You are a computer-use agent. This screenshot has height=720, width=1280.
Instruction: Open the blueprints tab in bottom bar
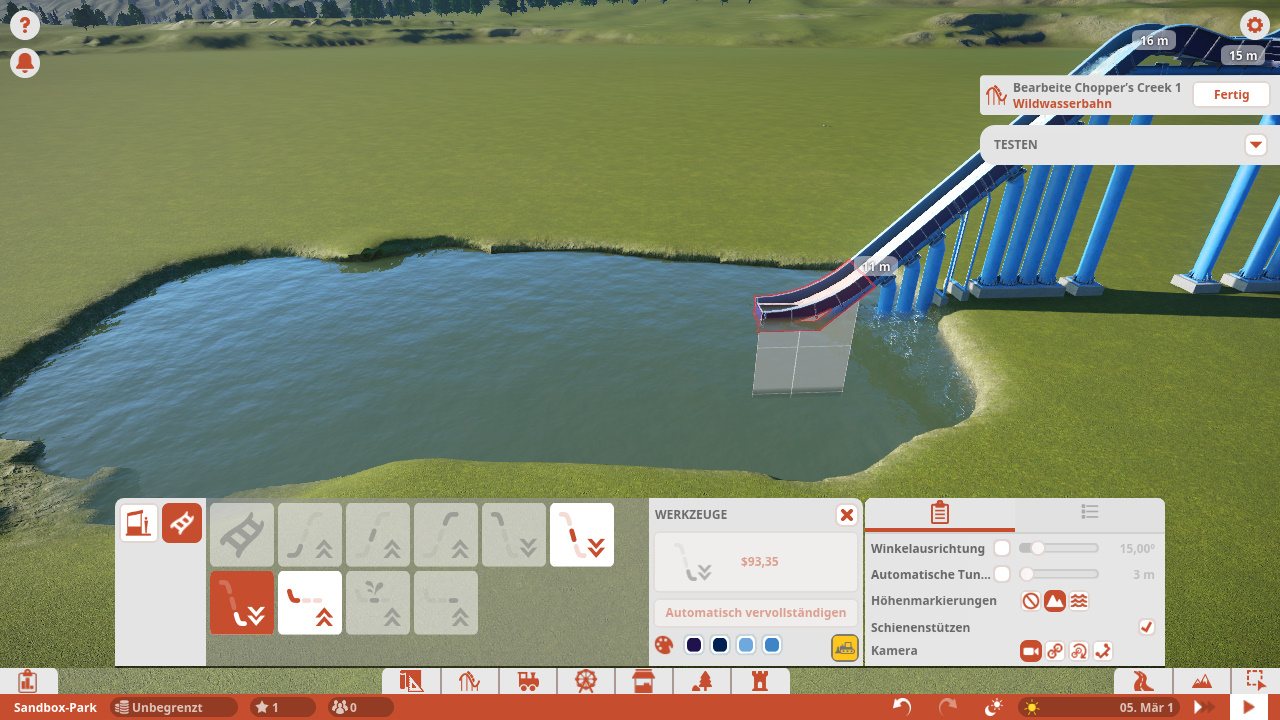click(411, 682)
